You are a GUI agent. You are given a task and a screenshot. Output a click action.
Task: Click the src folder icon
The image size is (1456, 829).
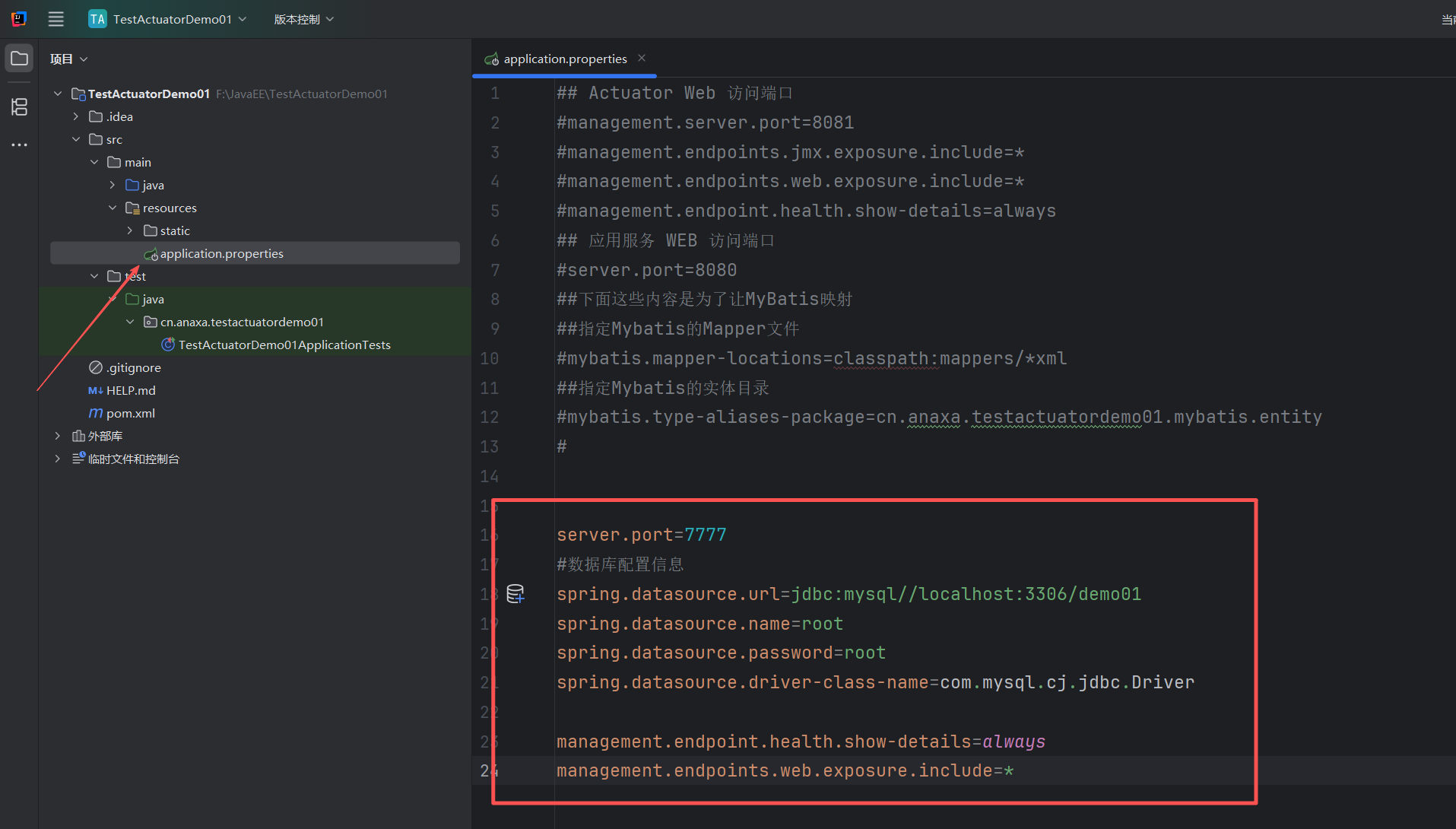pyautogui.click(x=96, y=139)
